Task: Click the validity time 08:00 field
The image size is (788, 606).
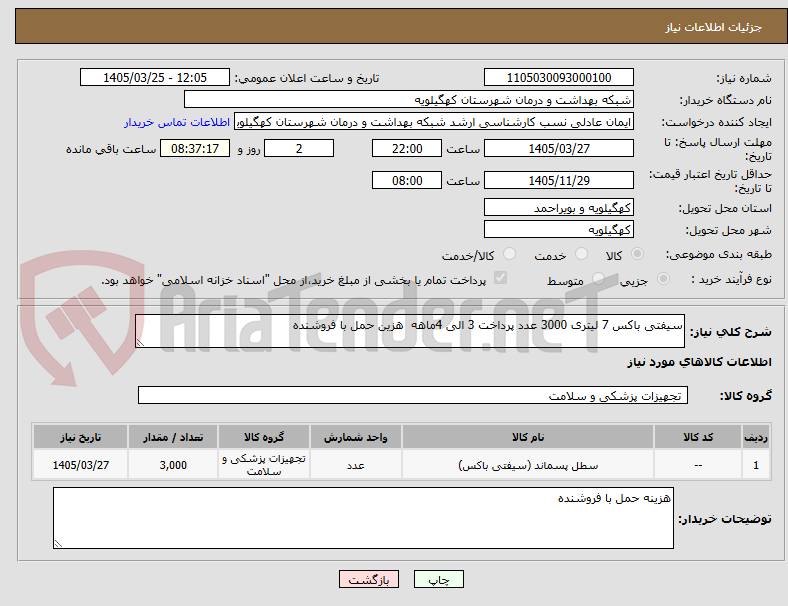Action: click(x=407, y=180)
